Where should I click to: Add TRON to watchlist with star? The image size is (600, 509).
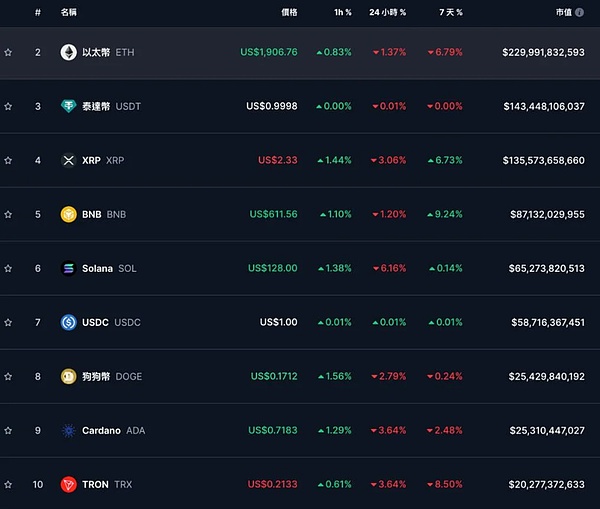pyautogui.click(x=8, y=484)
